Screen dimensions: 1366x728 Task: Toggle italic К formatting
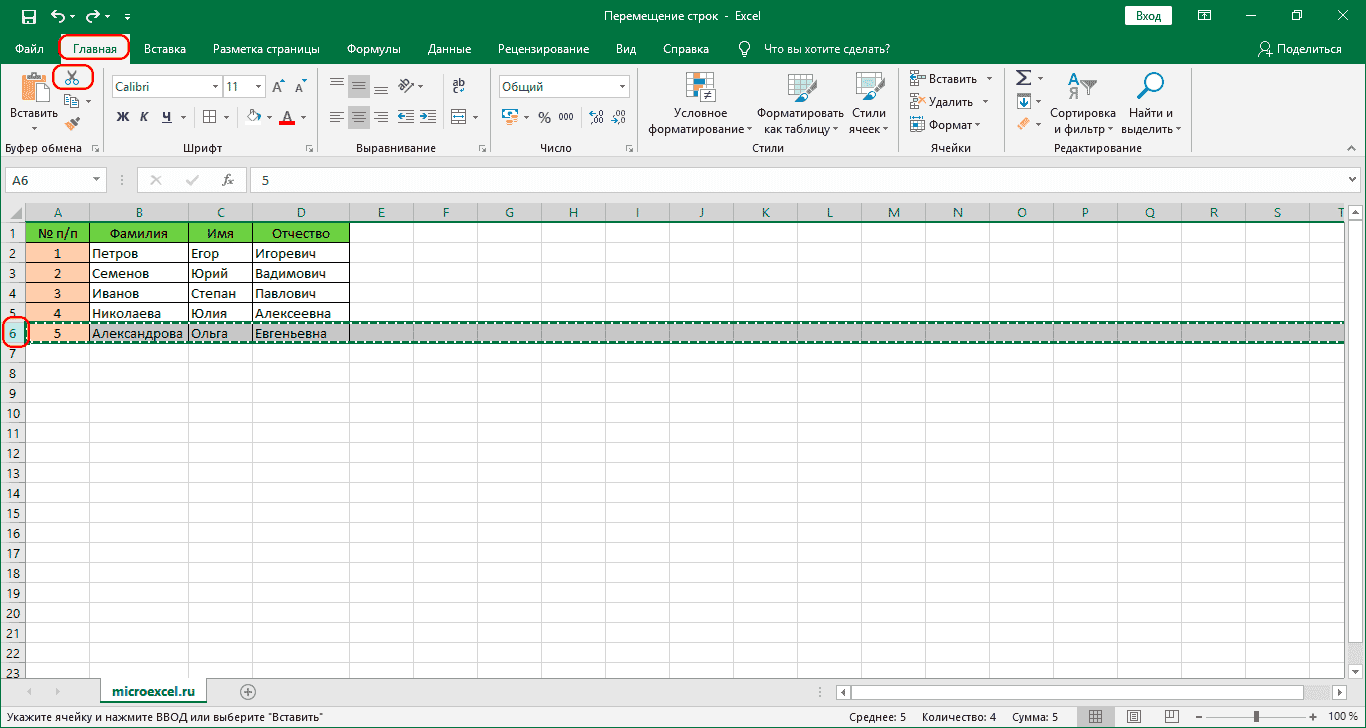[x=145, y=117]
